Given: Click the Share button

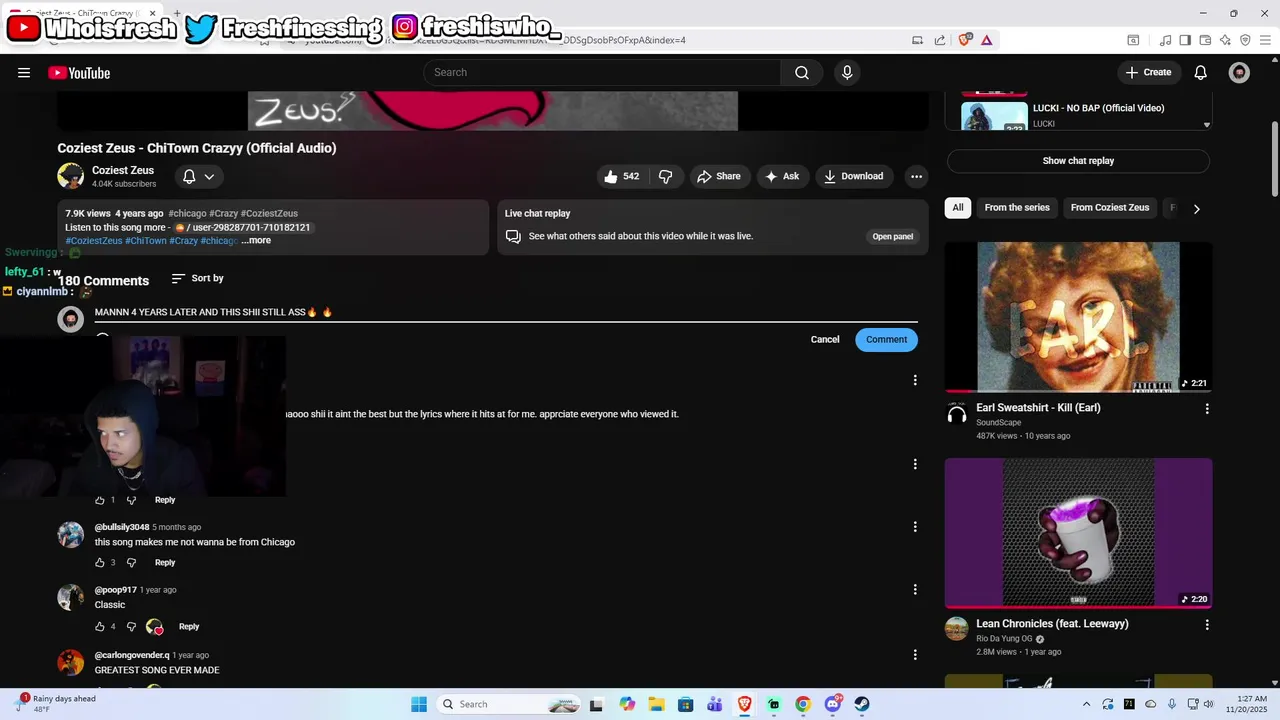Looking at the screenshot, I should pyautogui.click(x=719, y=176).
